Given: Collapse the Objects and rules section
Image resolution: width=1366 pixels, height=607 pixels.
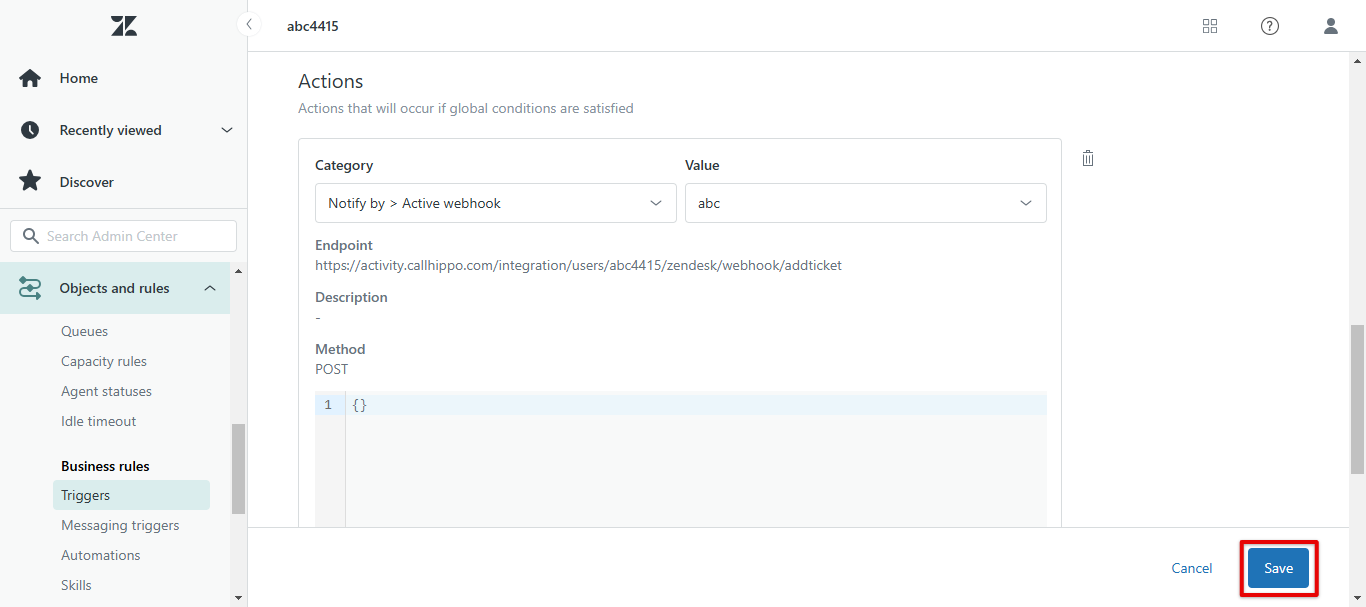Looking at the screenshot, I should click(x=210, y=288).
